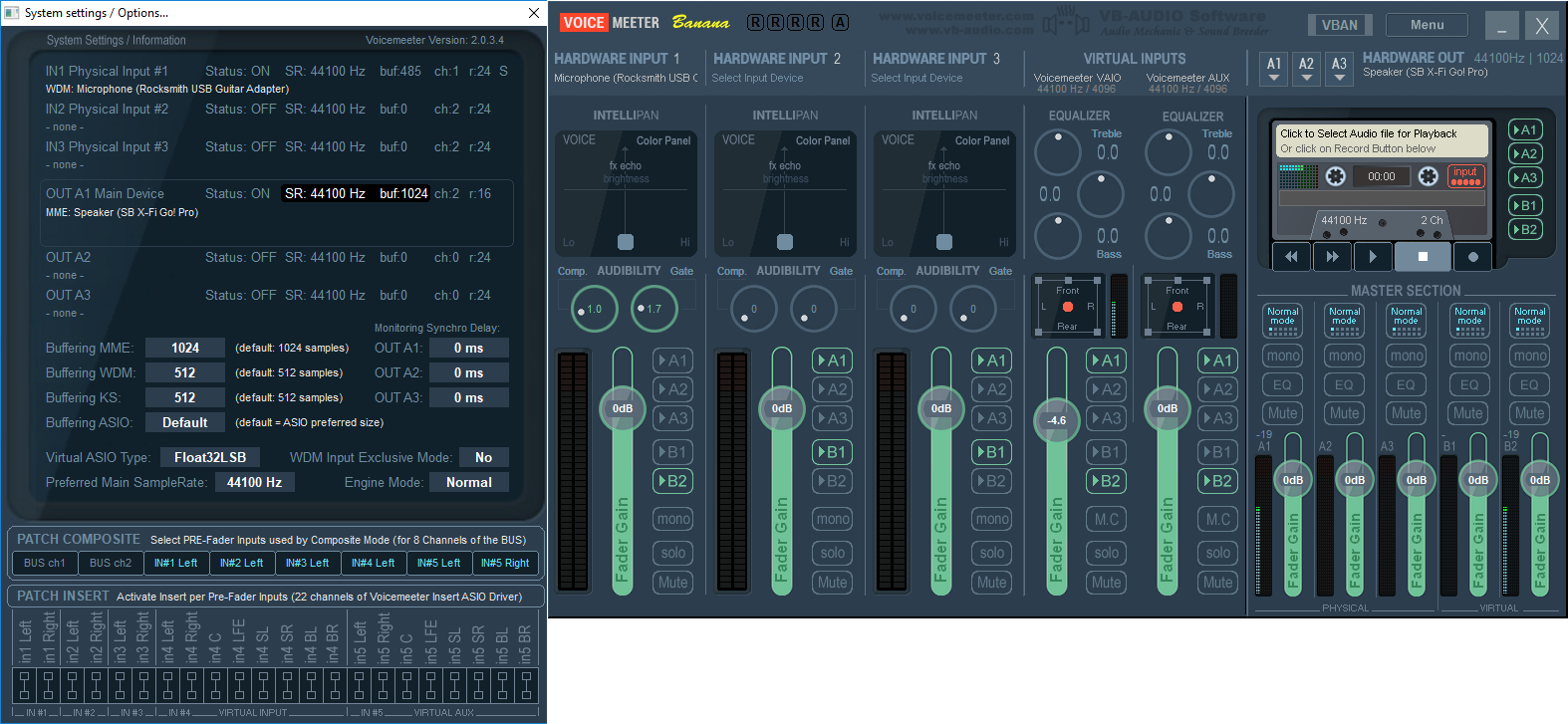1568x724 pixels.
Task: Change the Virtual ASIO Type Float32LSB
Action: (209, 457)
